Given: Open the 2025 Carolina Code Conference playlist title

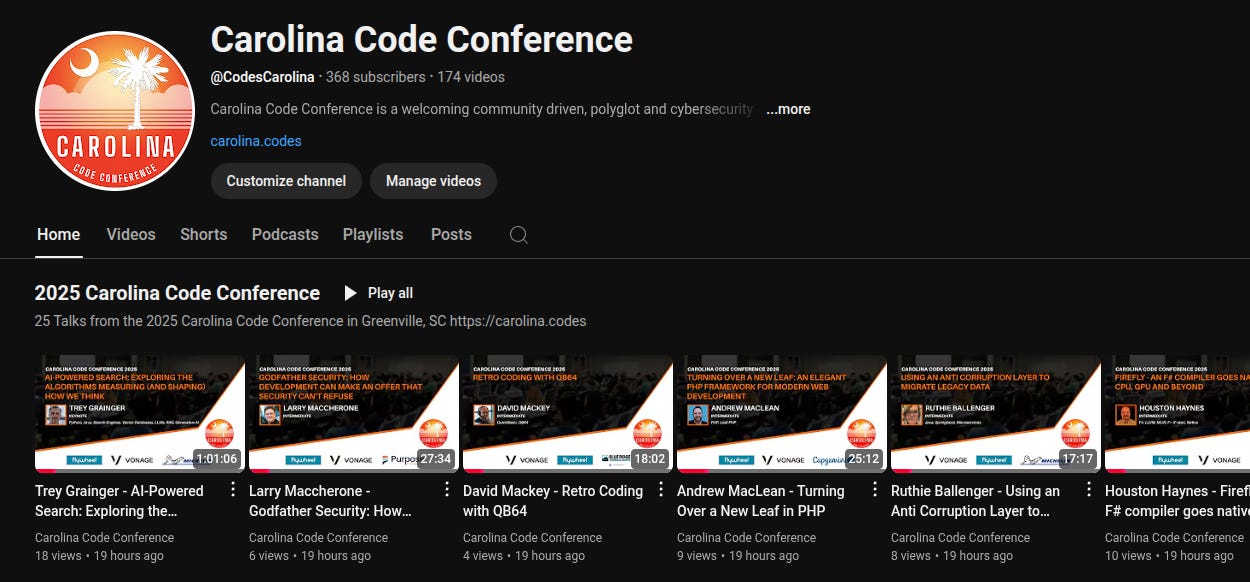Looking at the screenshot, I should point(177,293).
